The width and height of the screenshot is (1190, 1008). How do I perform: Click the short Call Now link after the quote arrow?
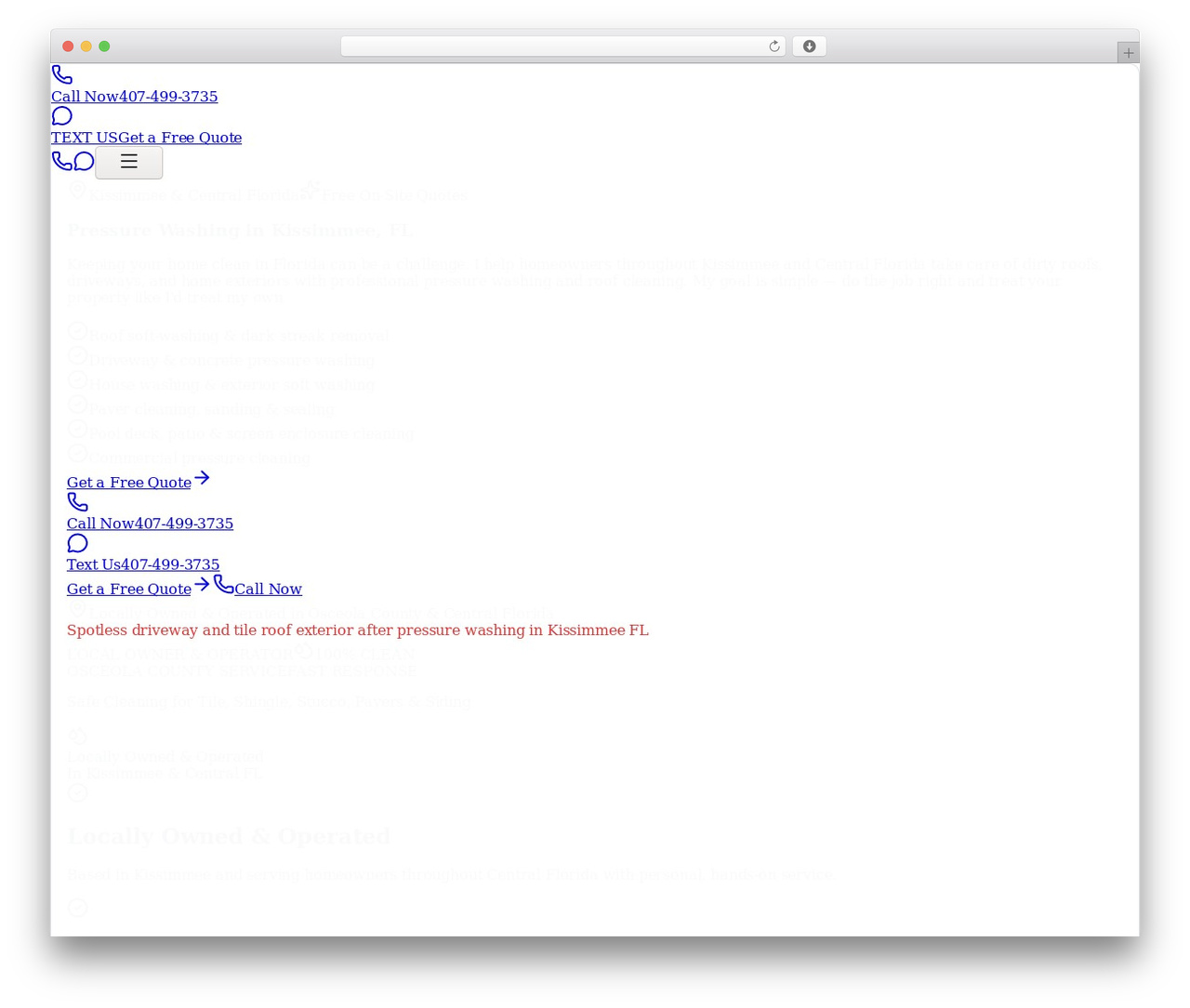[268, 589]
